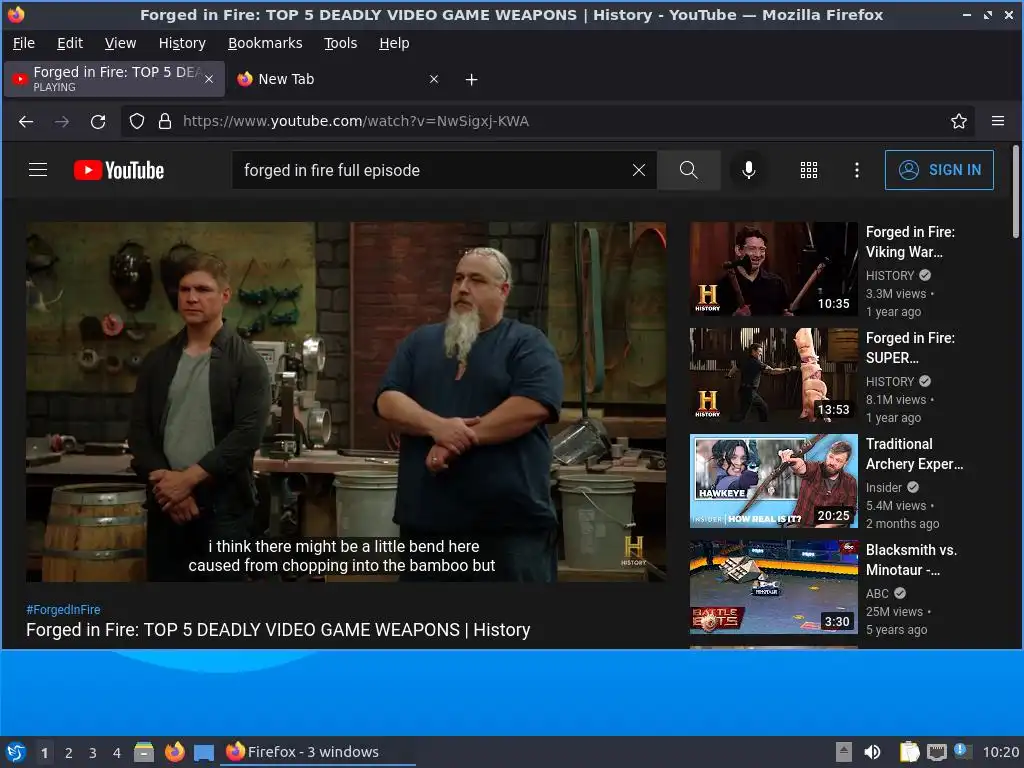Open the Viking War video thumbnail
Image resolution: width=1024 pixels, height=768 pixels.
click(x=774, y=268)
